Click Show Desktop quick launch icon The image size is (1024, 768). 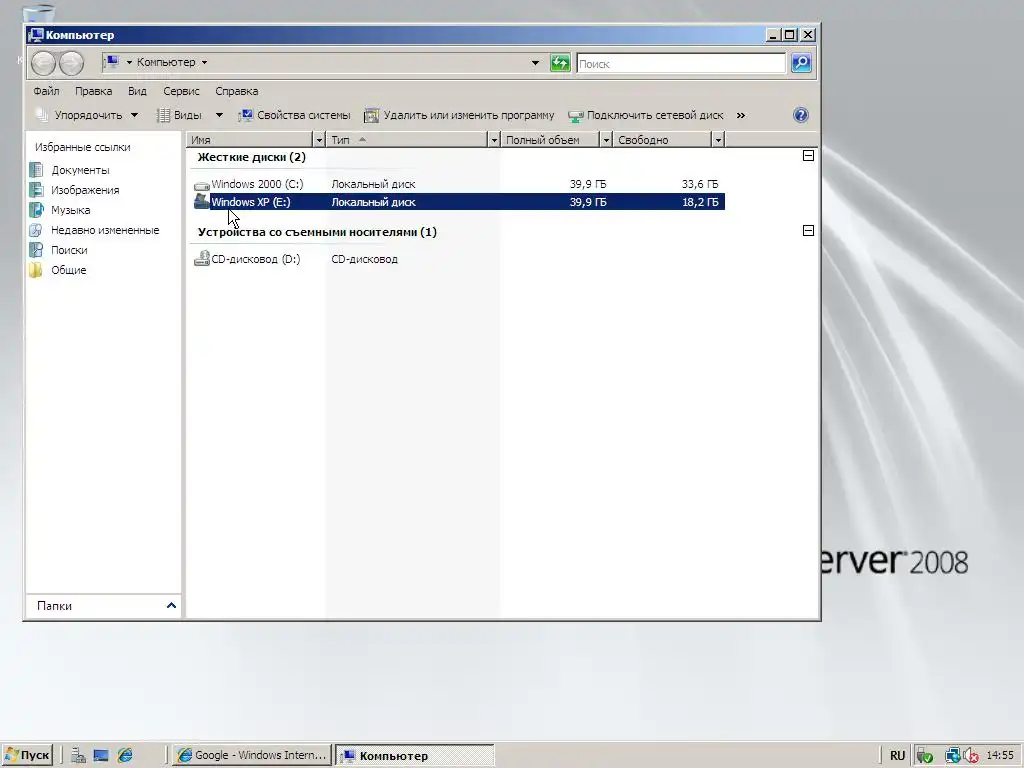(101, 756)
